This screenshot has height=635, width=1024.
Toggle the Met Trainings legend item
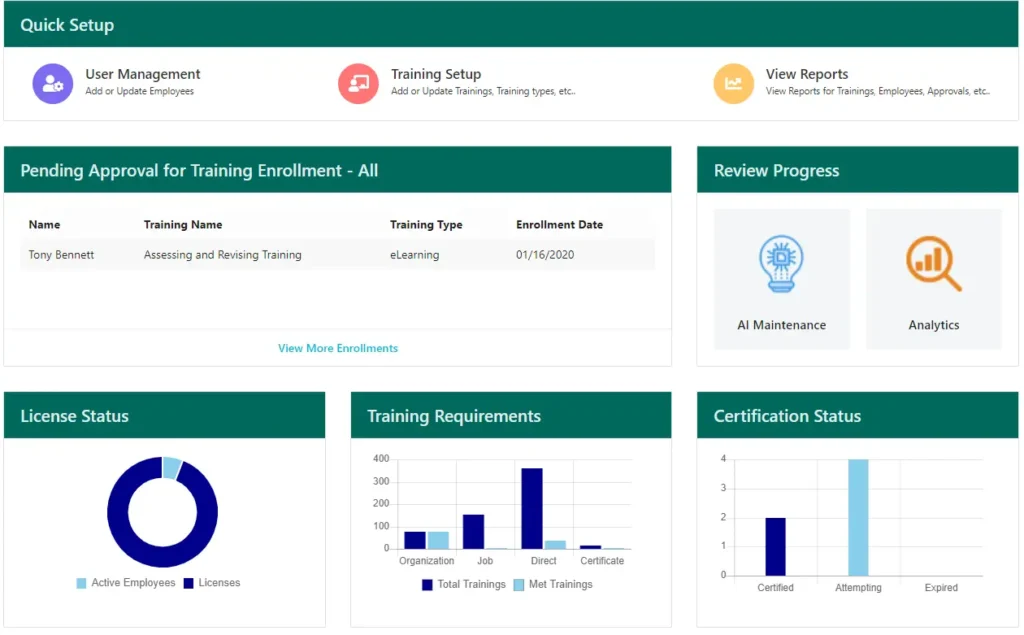(553, 585)
